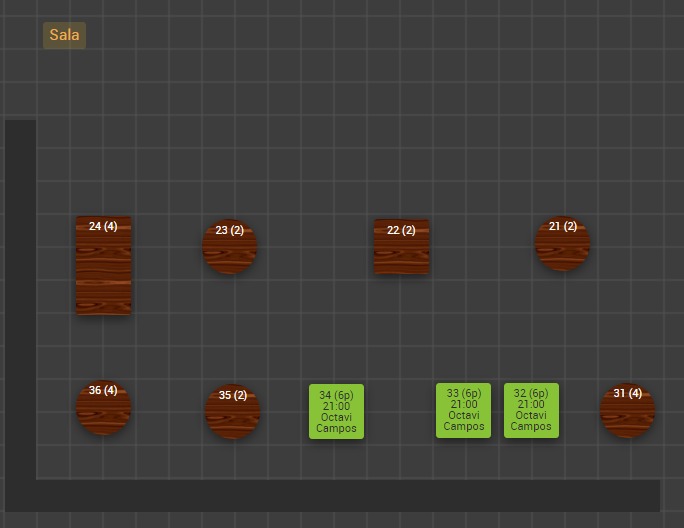Select square table 22 (2)
This screenshot has width=684, height=528.
pyautogui.click(x=401, y=247)
